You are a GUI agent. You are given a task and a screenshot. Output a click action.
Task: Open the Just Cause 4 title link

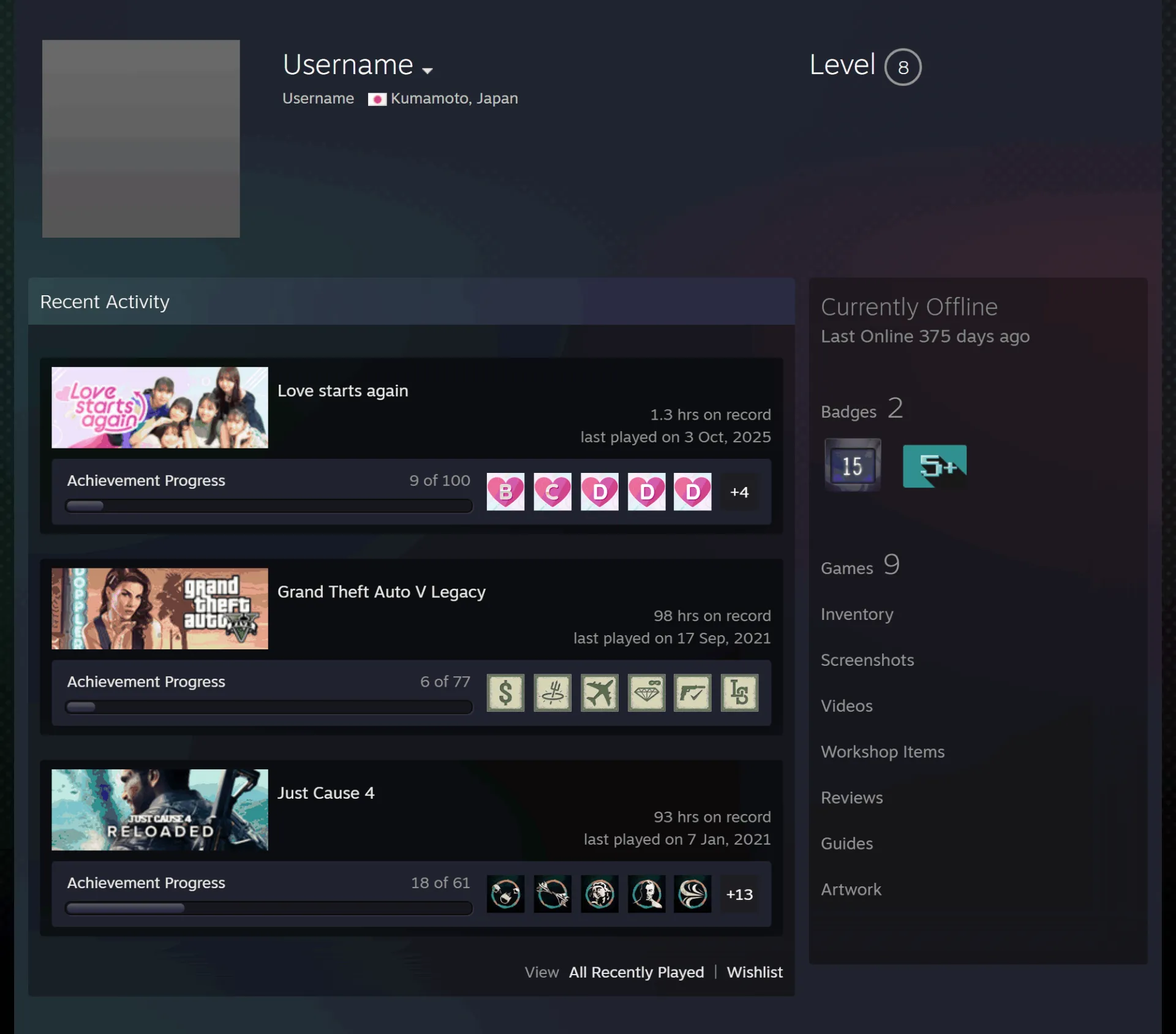point(326,793)
